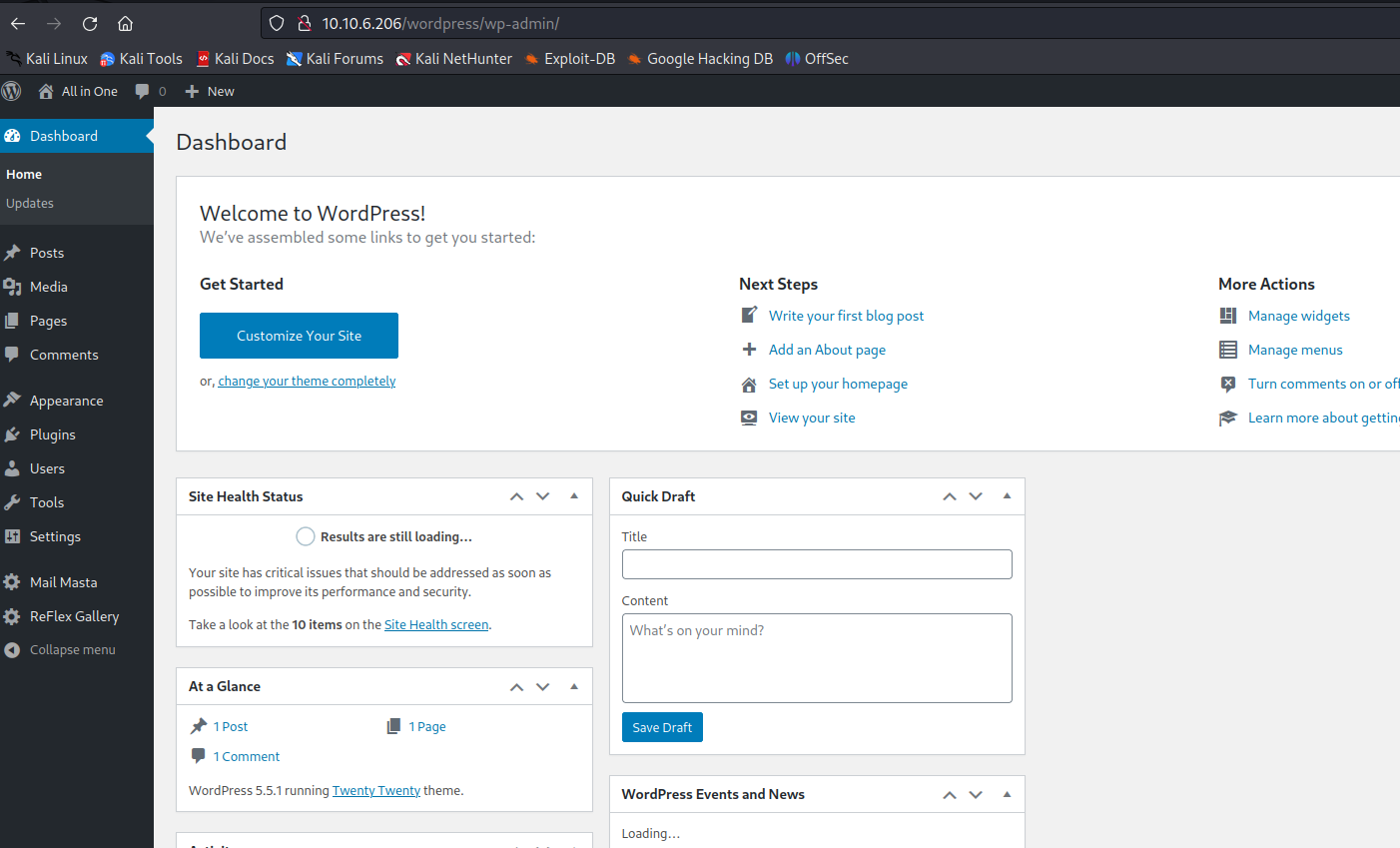Click the browser forward arrow
1400x848 pixels.
(54, 23)
